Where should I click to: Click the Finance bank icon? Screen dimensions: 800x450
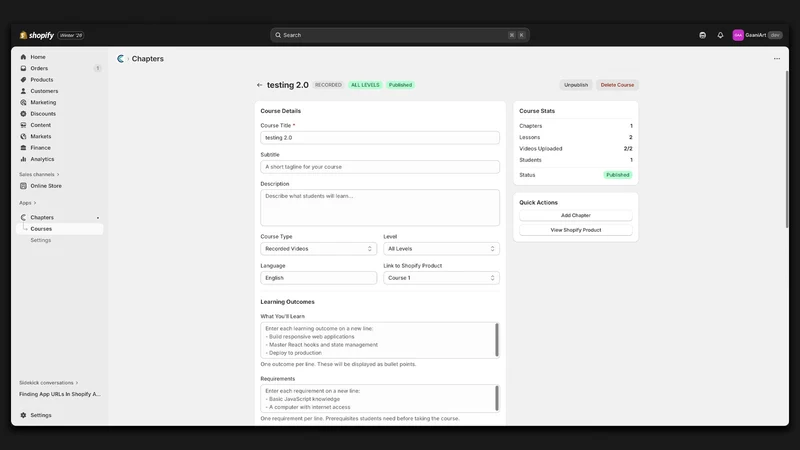pos(23,147)
